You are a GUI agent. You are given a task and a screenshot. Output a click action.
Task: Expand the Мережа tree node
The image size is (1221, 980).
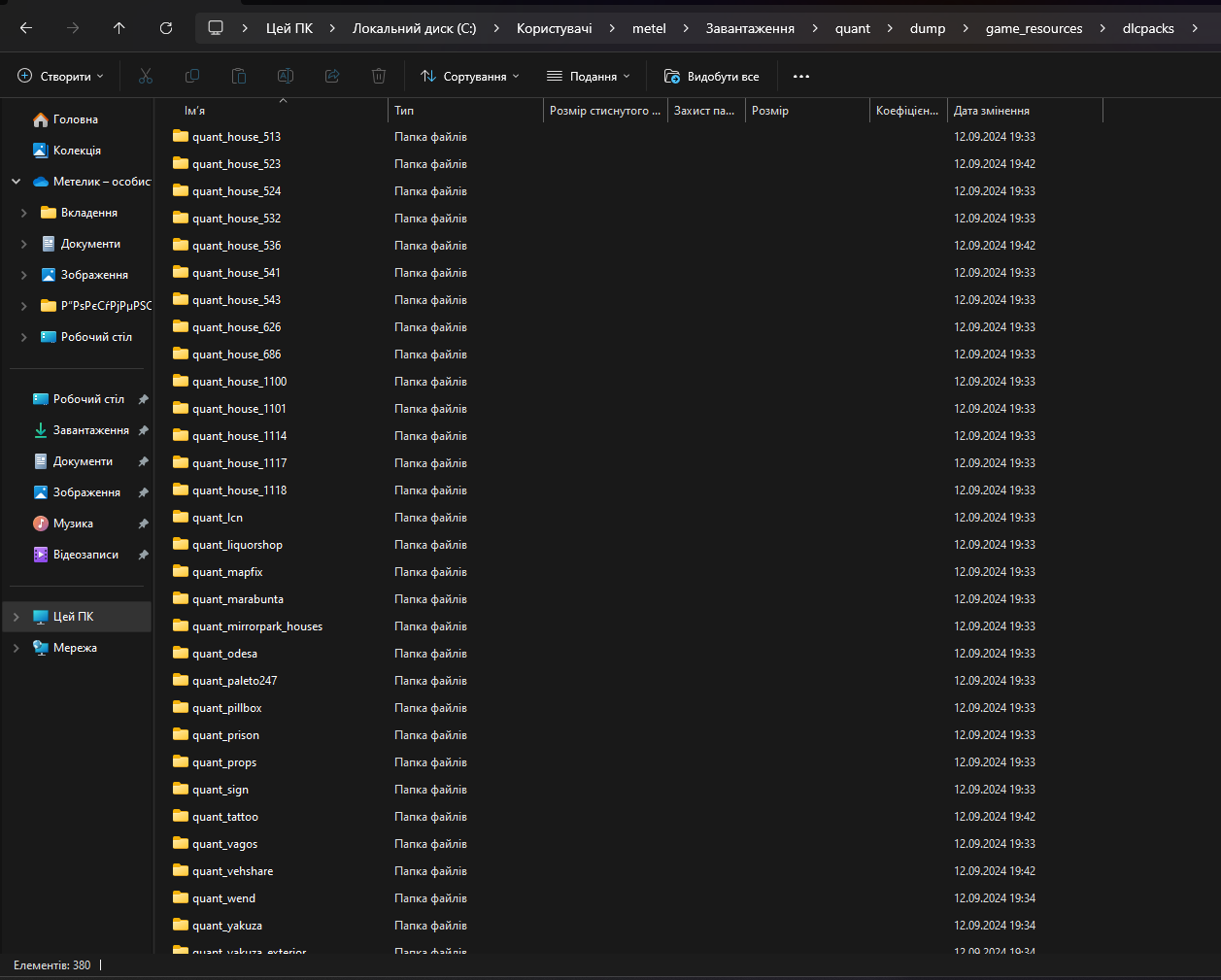pyautogui.click(x=16, y=648)
